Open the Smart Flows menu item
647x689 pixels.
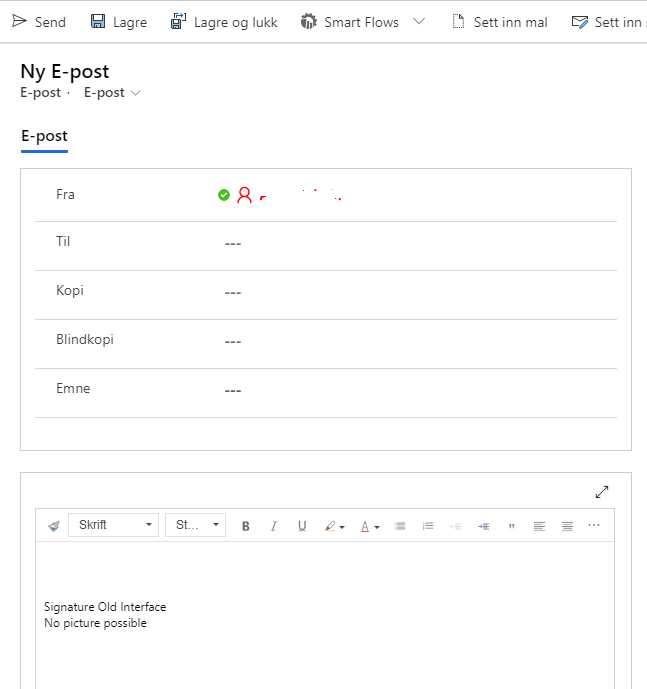pos(350,22)
